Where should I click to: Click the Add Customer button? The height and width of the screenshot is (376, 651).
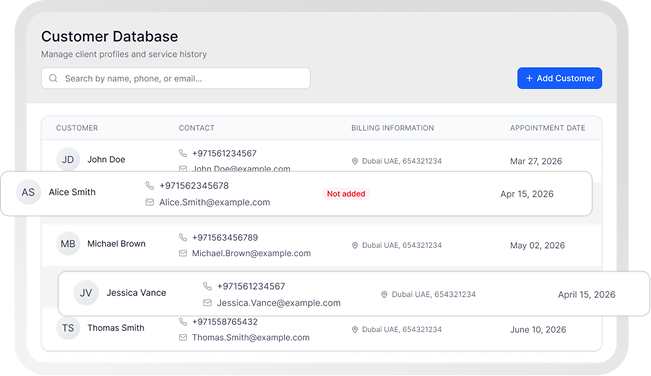559,78
